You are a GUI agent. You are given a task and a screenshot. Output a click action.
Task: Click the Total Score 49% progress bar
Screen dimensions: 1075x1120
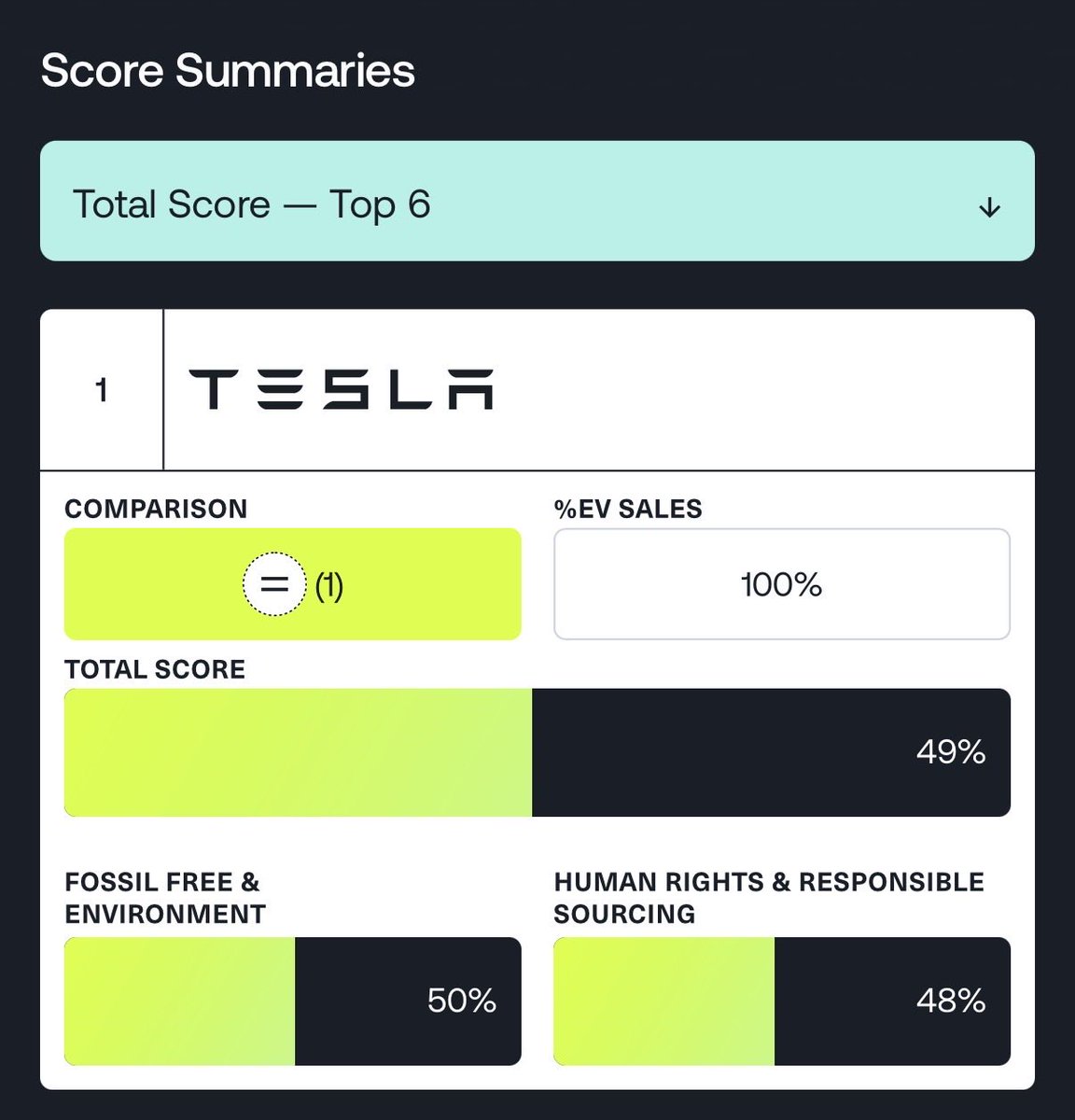[537, 753]
